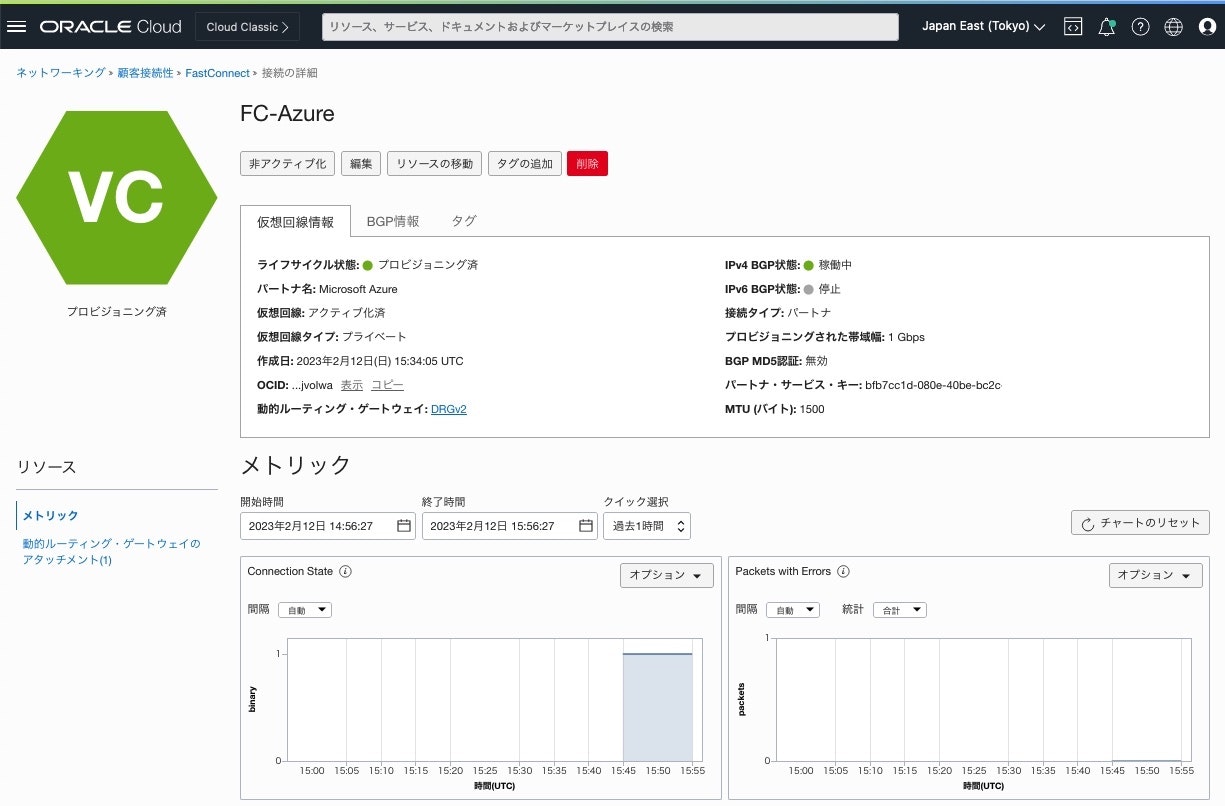Open options dropdown for Packets with Errors chart
Screen dimensions: 1225x806
pos(1155,575)
